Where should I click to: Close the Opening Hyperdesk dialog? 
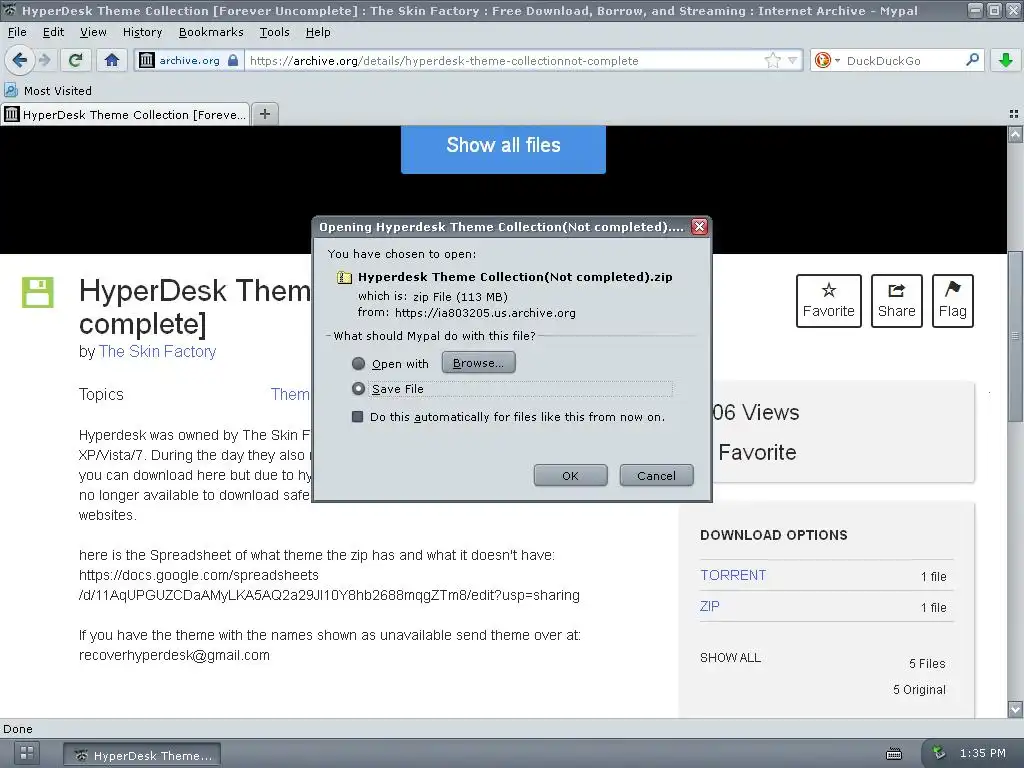[699, 227]
